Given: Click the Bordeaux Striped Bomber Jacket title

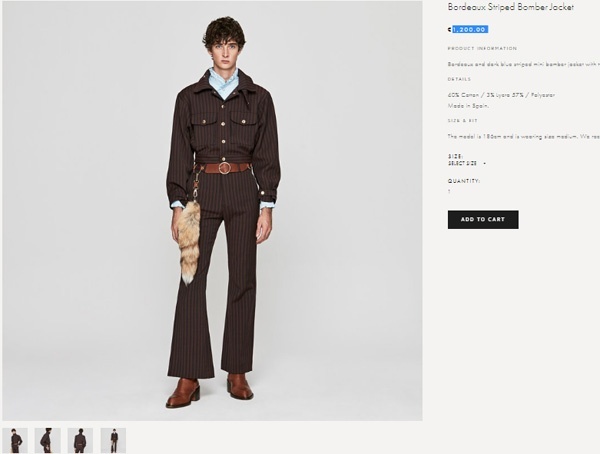Looking at the screenshot, I should point(510,7).
